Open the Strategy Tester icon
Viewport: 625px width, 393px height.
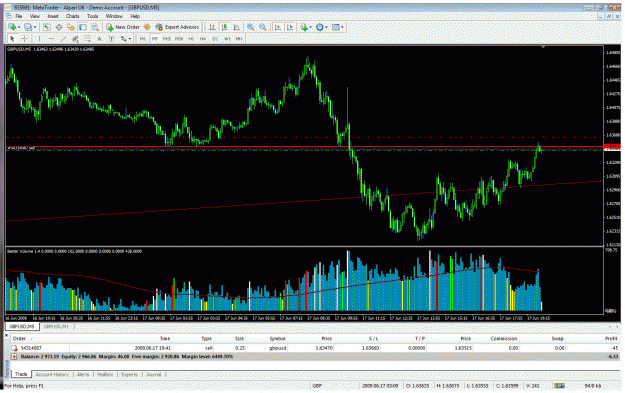click(95, 27)
